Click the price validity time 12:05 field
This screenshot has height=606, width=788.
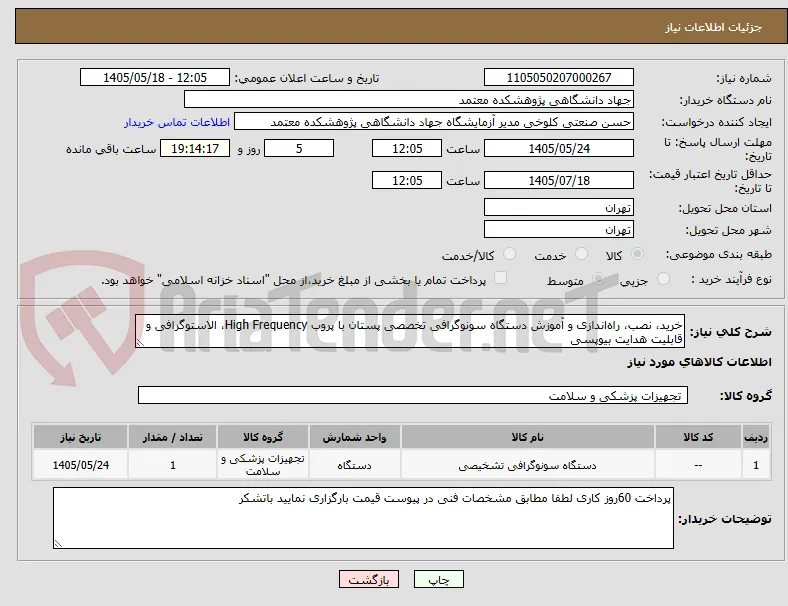pos(407,180)
